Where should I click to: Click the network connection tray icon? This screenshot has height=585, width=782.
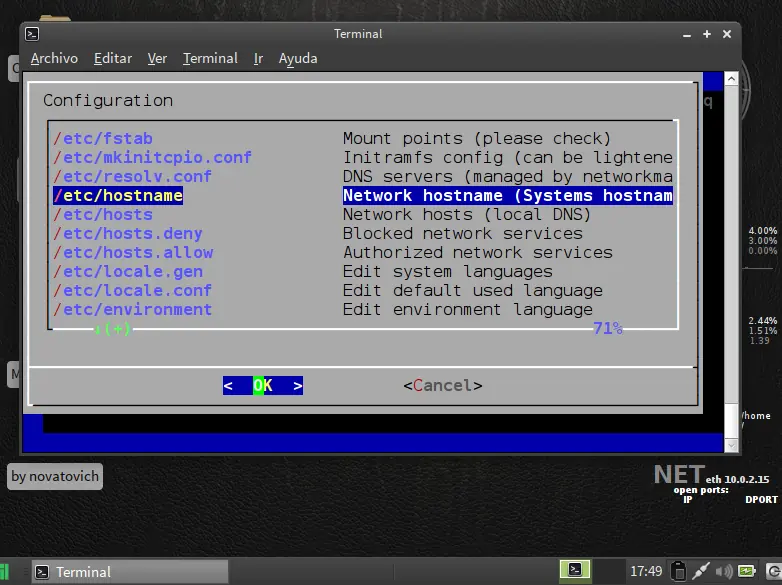[701, 571]
